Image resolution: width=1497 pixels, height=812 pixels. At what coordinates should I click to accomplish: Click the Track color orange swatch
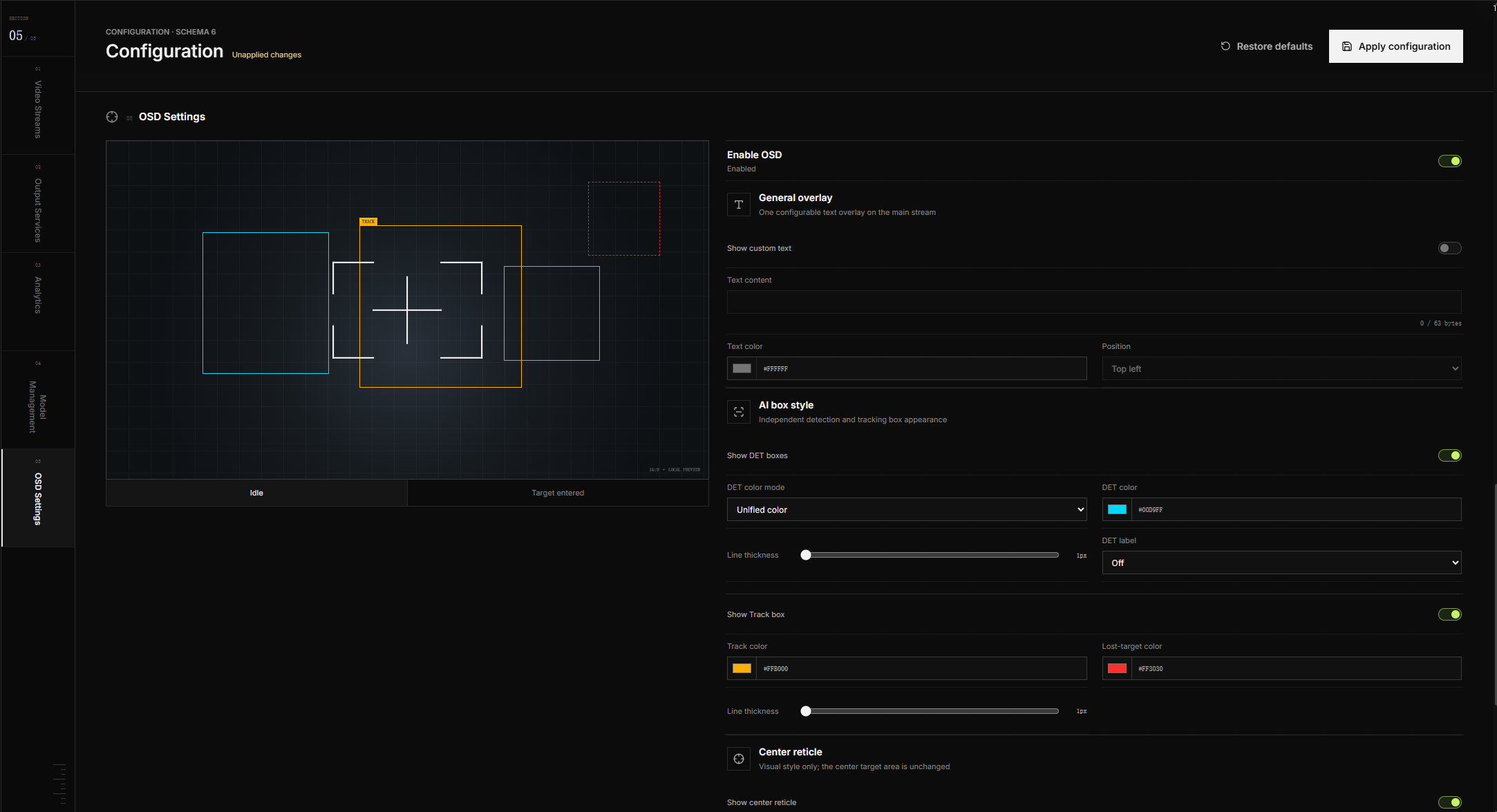click(x=742, y=668)
